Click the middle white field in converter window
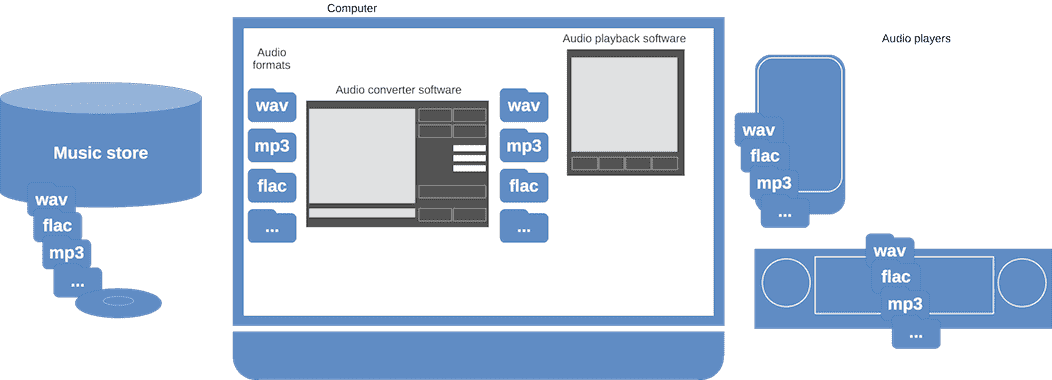 (x=469, y=158)
